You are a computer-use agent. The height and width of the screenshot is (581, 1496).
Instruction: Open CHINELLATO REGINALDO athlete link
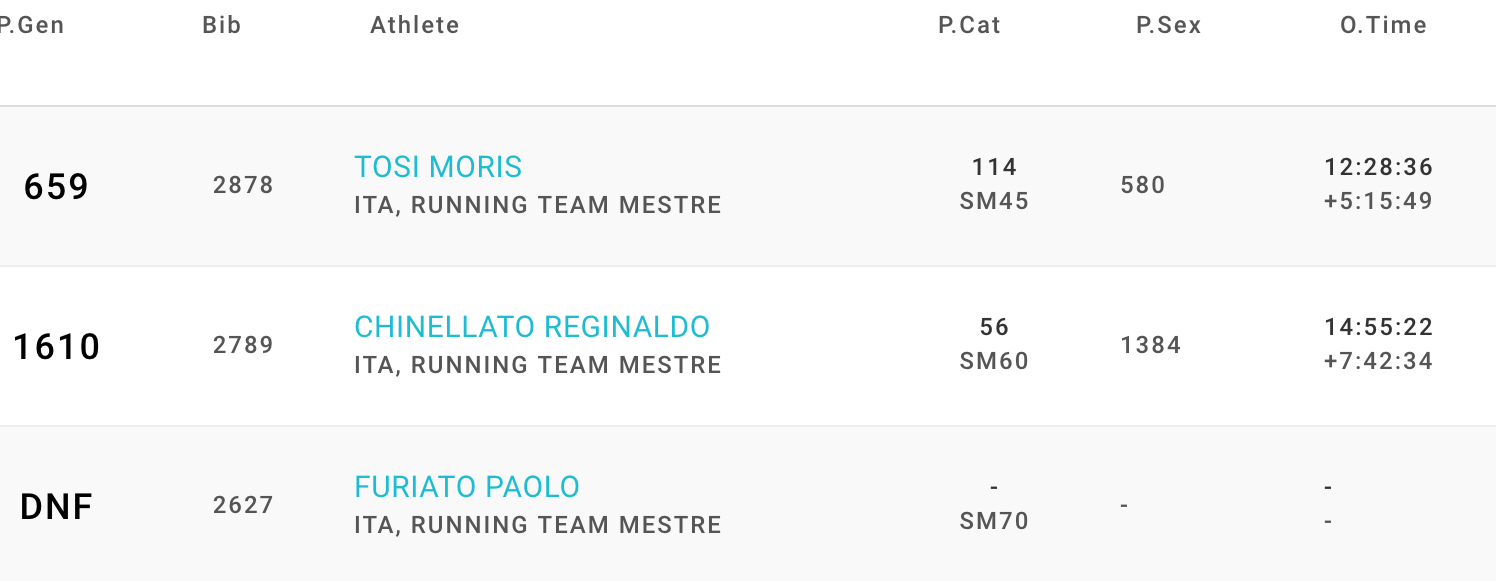pyautogui.click(x=532, y=327)
